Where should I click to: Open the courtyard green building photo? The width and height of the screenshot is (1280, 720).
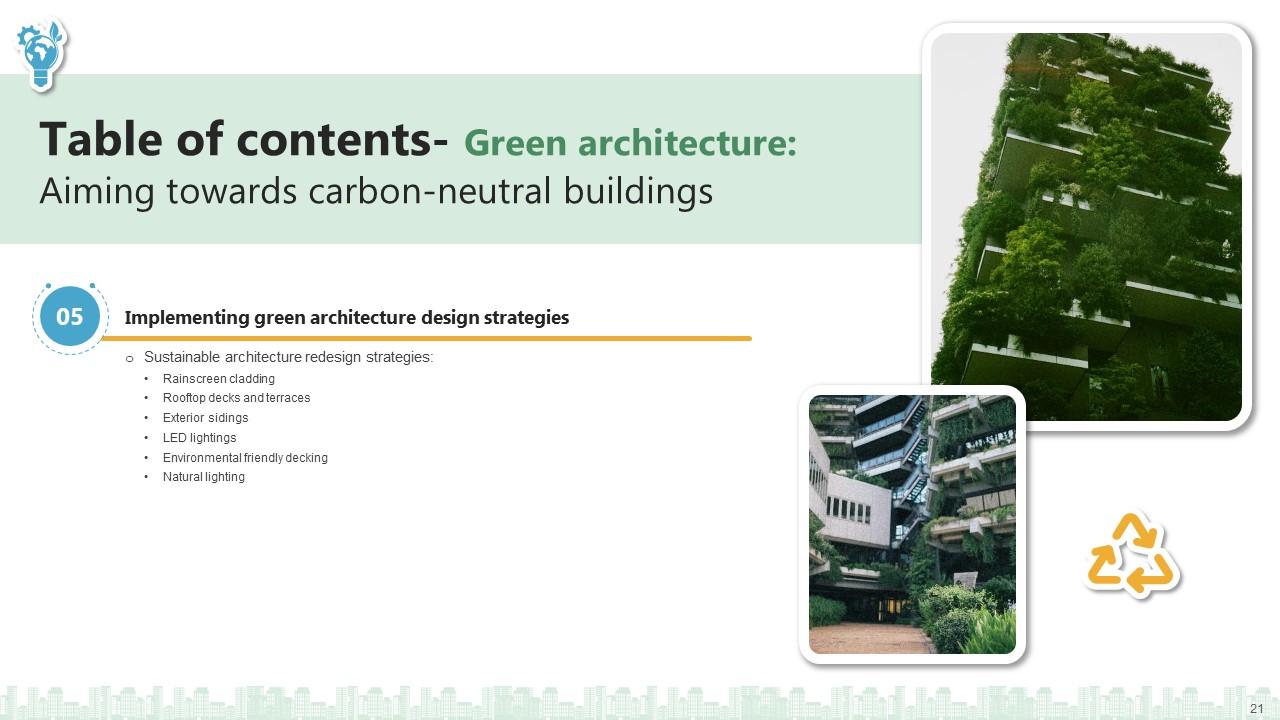click(912, 524)
